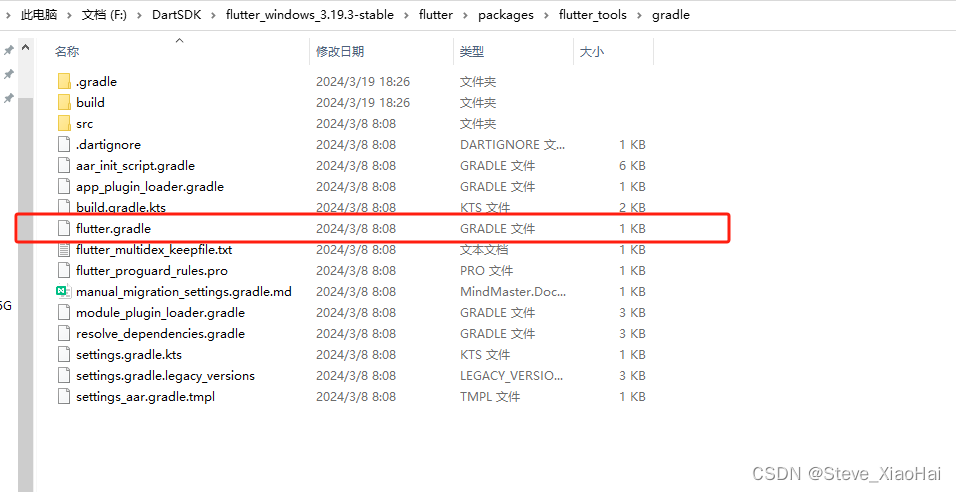Select the file named resolve_dependencies.gradle
The width and height of the screenshot is (956, 492).
pyautogui.click(x=160, y=333)
